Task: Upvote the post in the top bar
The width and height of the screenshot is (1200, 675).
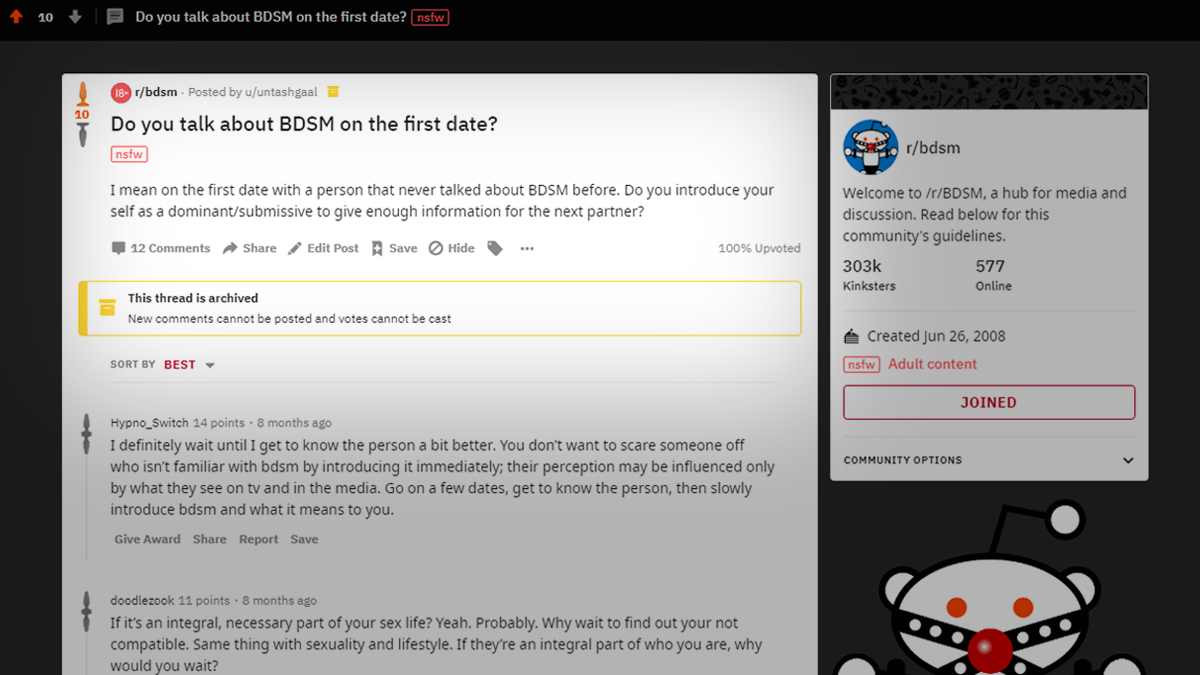Action: click(x=16, y=17)
